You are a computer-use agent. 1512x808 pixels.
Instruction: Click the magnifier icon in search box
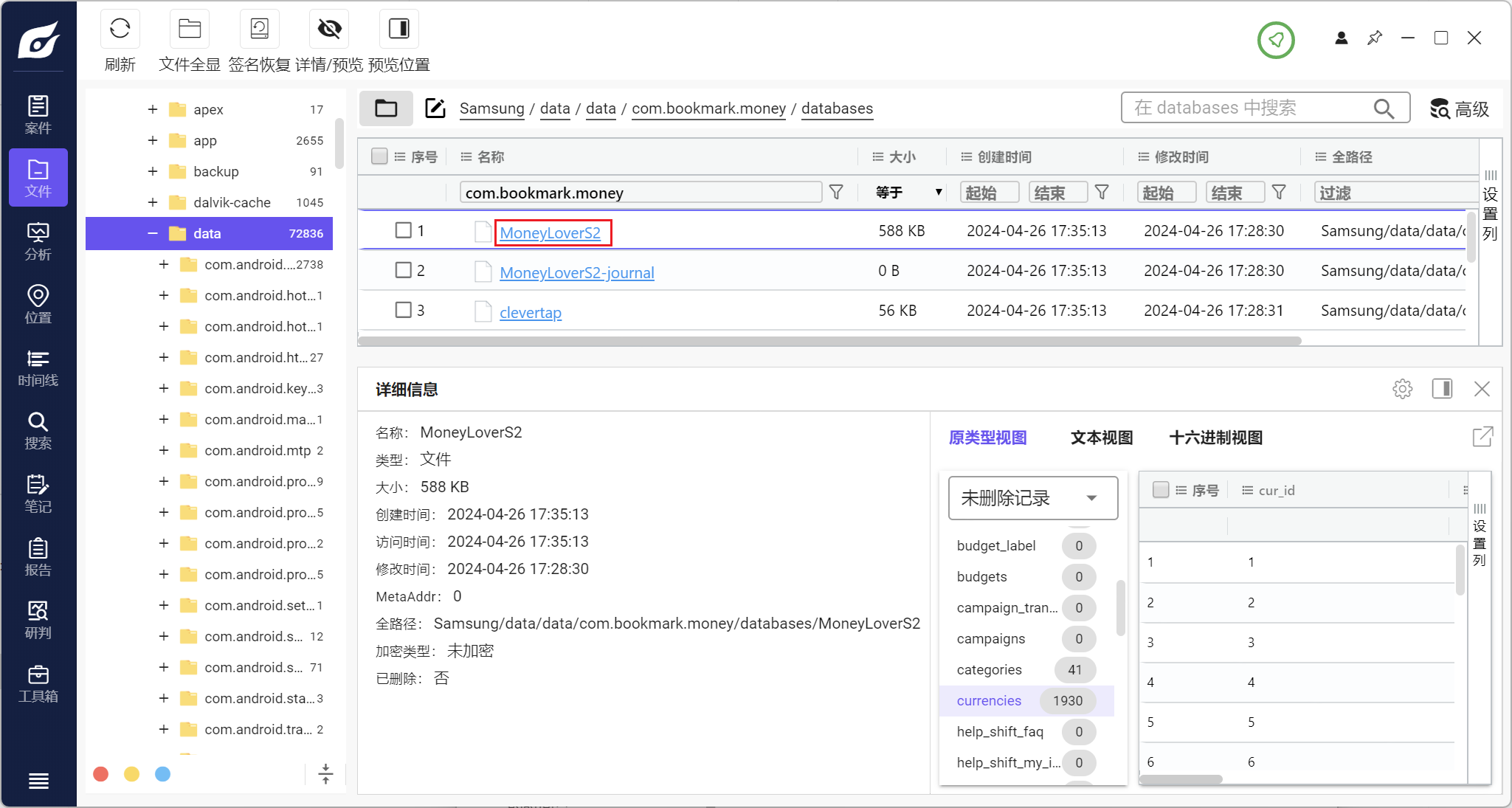pyautogui.click(x=1384, y=108)
